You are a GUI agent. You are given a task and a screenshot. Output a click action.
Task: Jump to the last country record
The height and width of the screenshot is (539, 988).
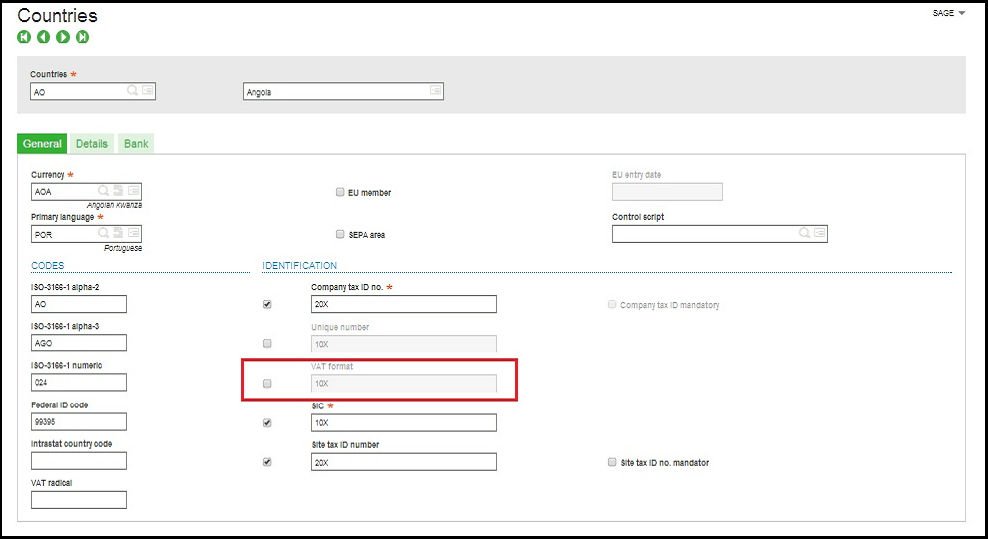point(83,37)
